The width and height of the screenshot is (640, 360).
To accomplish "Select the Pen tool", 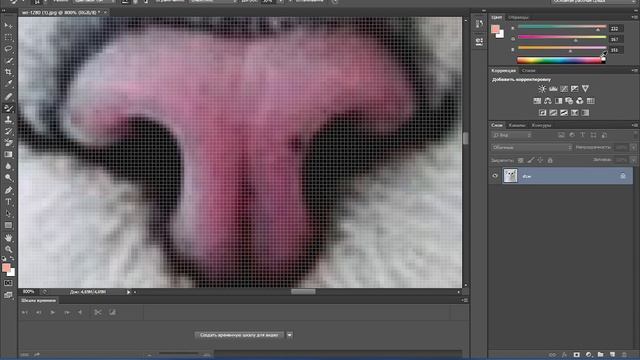I will [x=8, y=190].
